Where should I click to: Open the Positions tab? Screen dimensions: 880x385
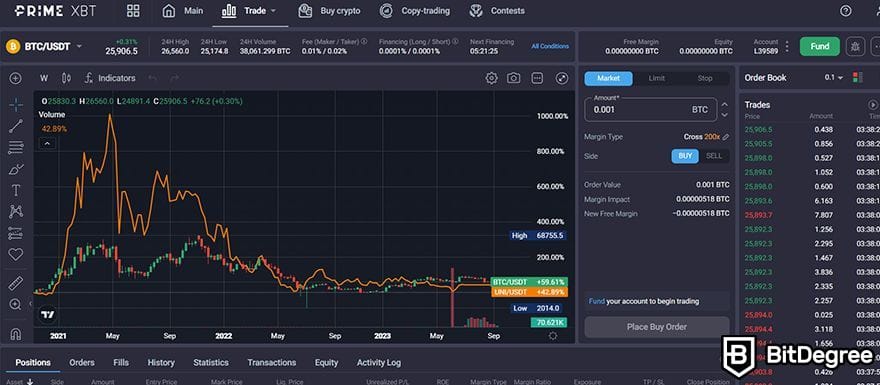pos(33,363)
